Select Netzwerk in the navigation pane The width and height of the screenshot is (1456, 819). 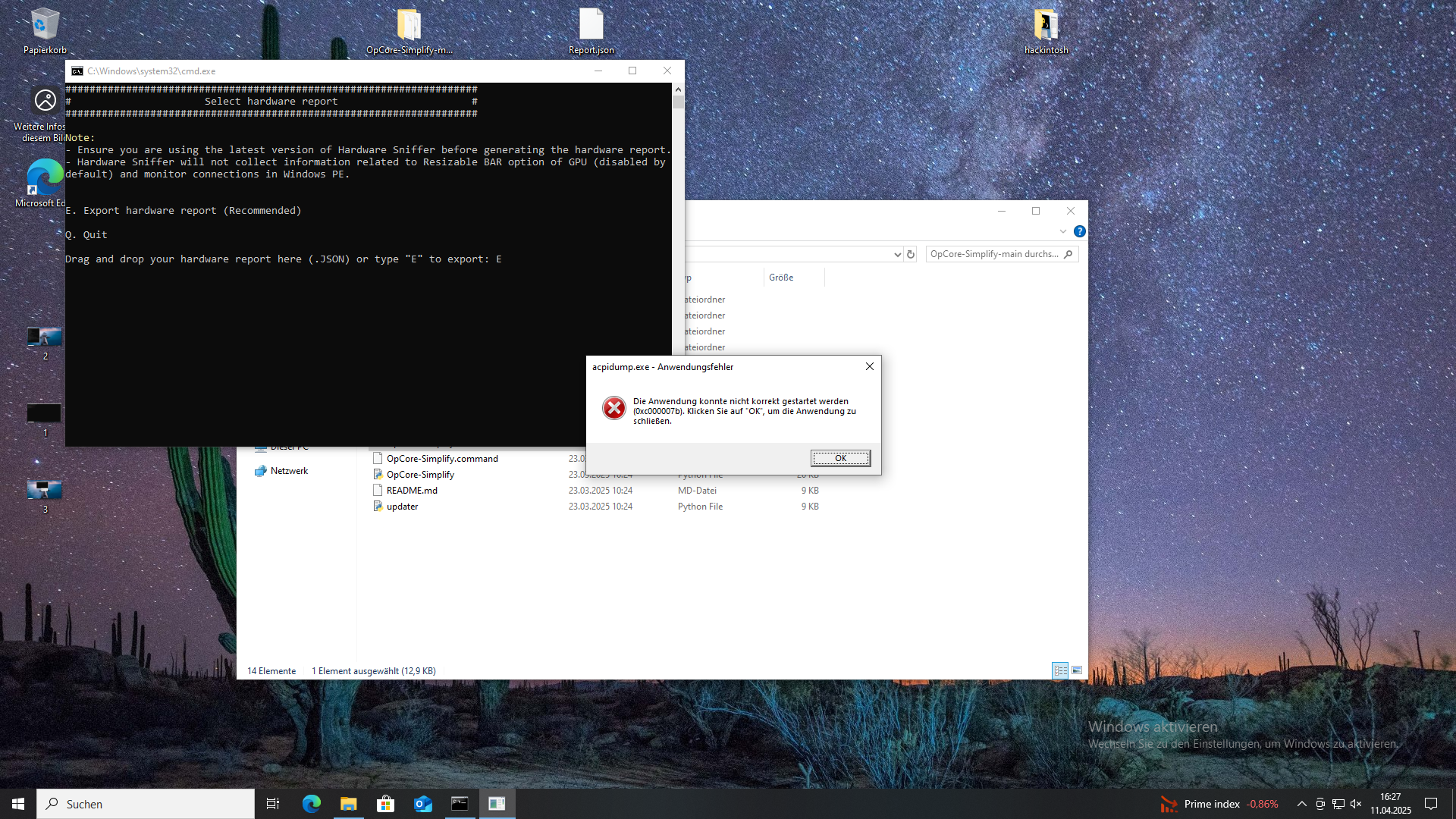point(289,471)
